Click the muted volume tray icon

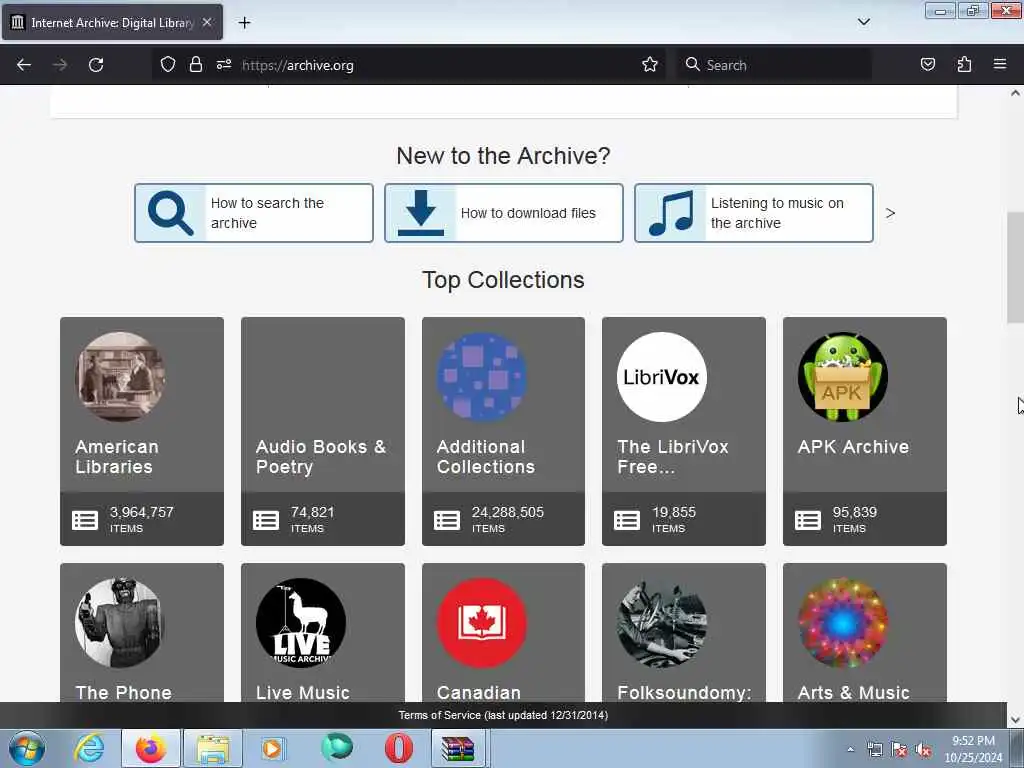[x=923, y=750]
